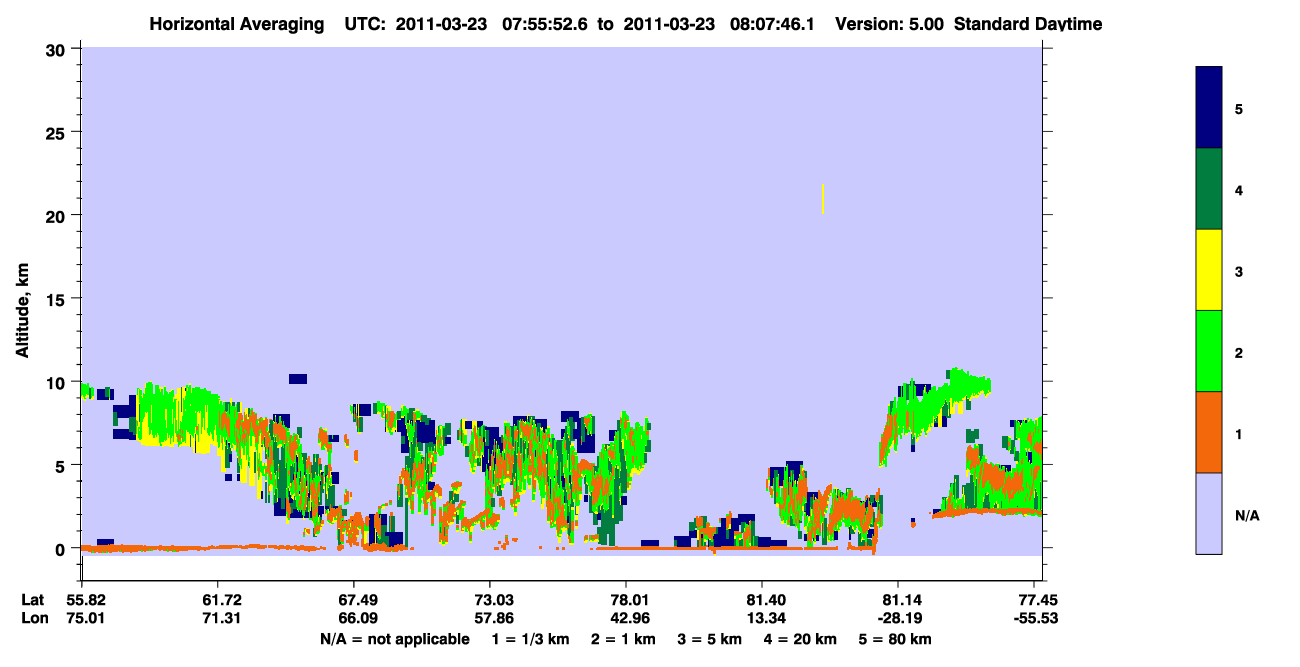Click latitude value 81.14
Image resolution: width=1300 pixels, height=667 pixels.
pyautogui.click(x=898, y=600)
